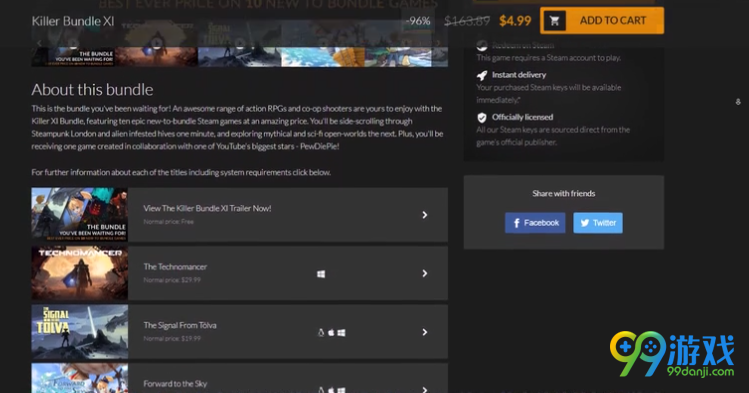749x393 pixels.
Task: Click Twitter bird icon in share button
Action: 585,223
